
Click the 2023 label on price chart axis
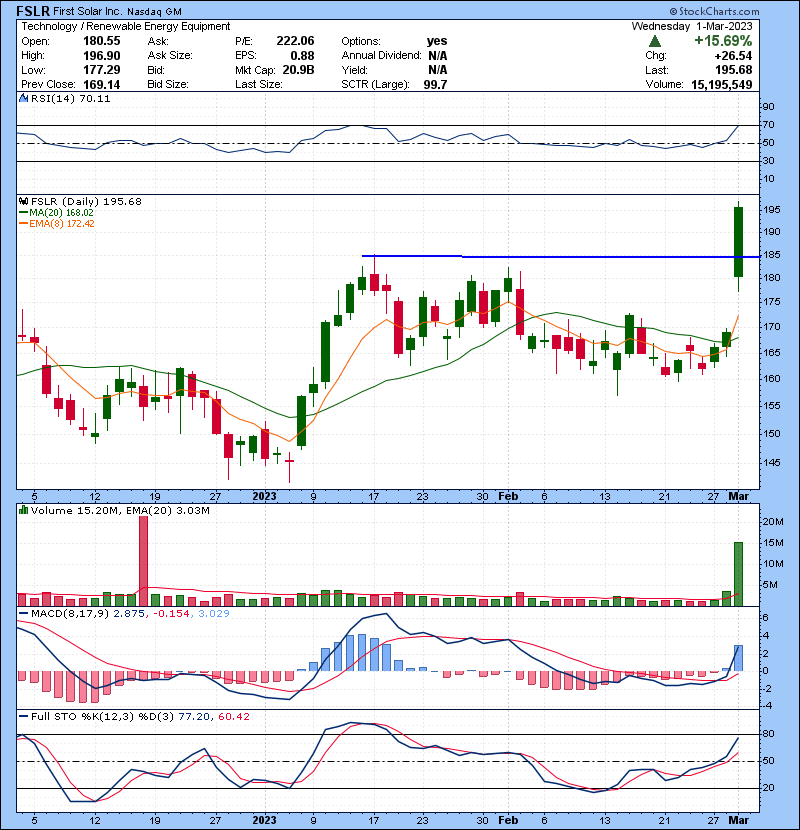(x=264, y=497)
